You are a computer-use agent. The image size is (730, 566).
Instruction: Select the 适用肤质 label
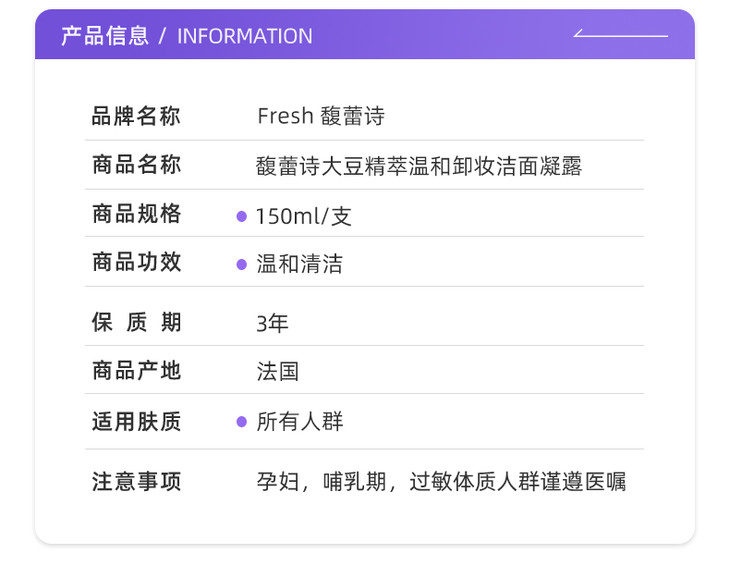[x=136, y=421]
